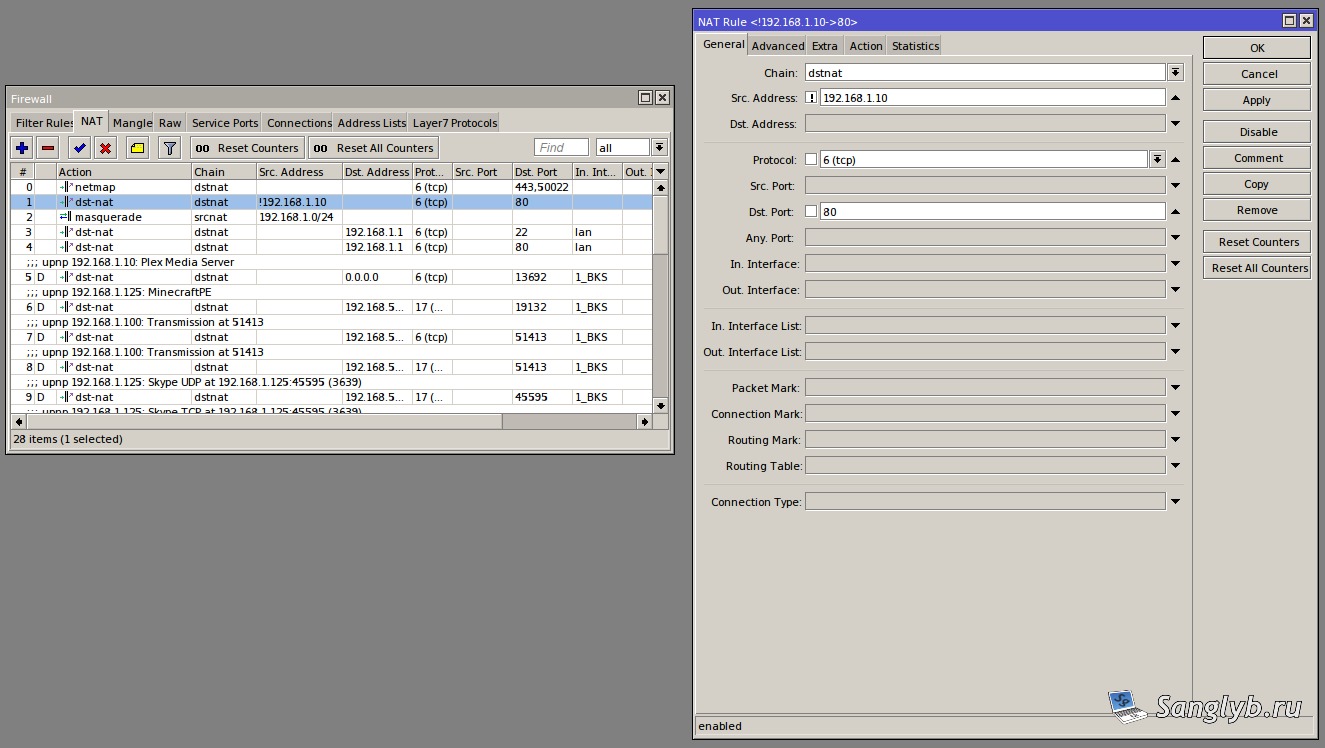
Task: Add comment with yellow note icon
Action: point(138,148)
